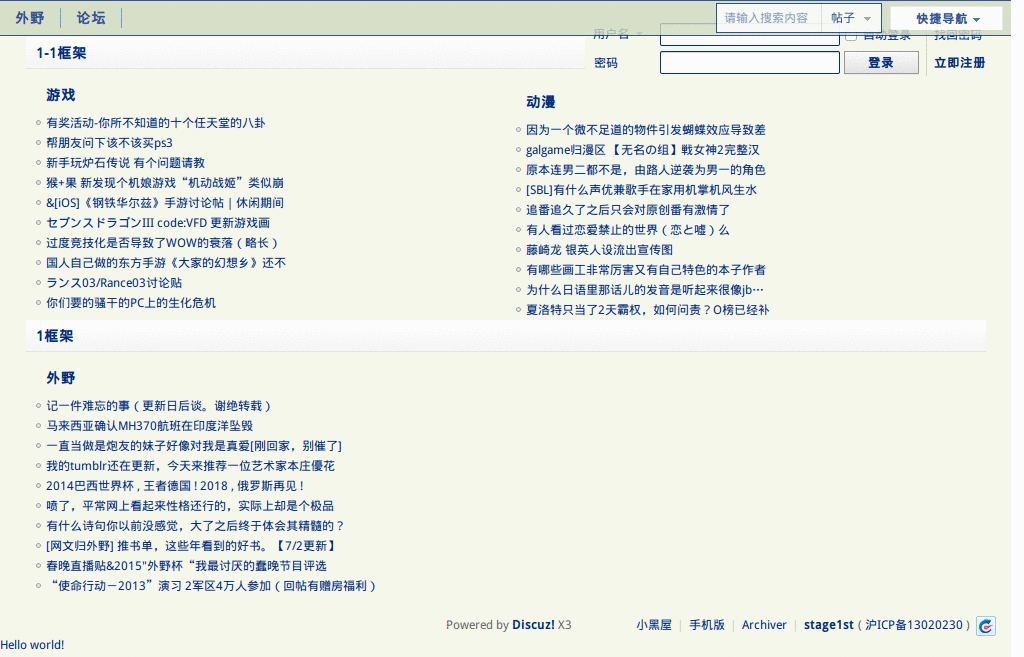Viewport: 1024px width, 657px height.
Task: Click the Discuz! footer link
Action: 533,625
